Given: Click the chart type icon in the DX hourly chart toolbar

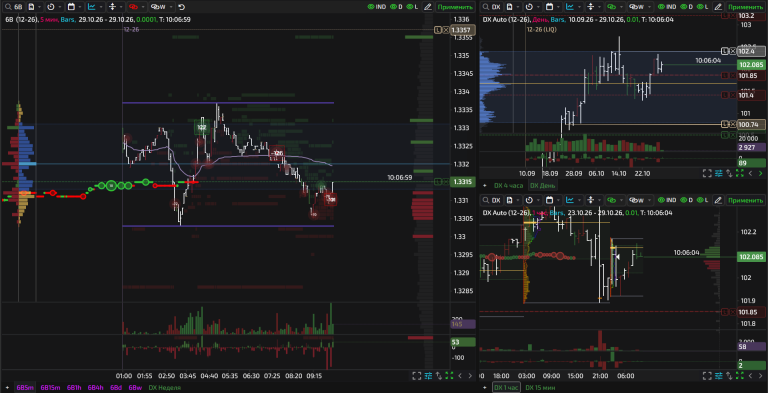Looking at the screenshot, I should pyautogui.click(x=570, y=200).
